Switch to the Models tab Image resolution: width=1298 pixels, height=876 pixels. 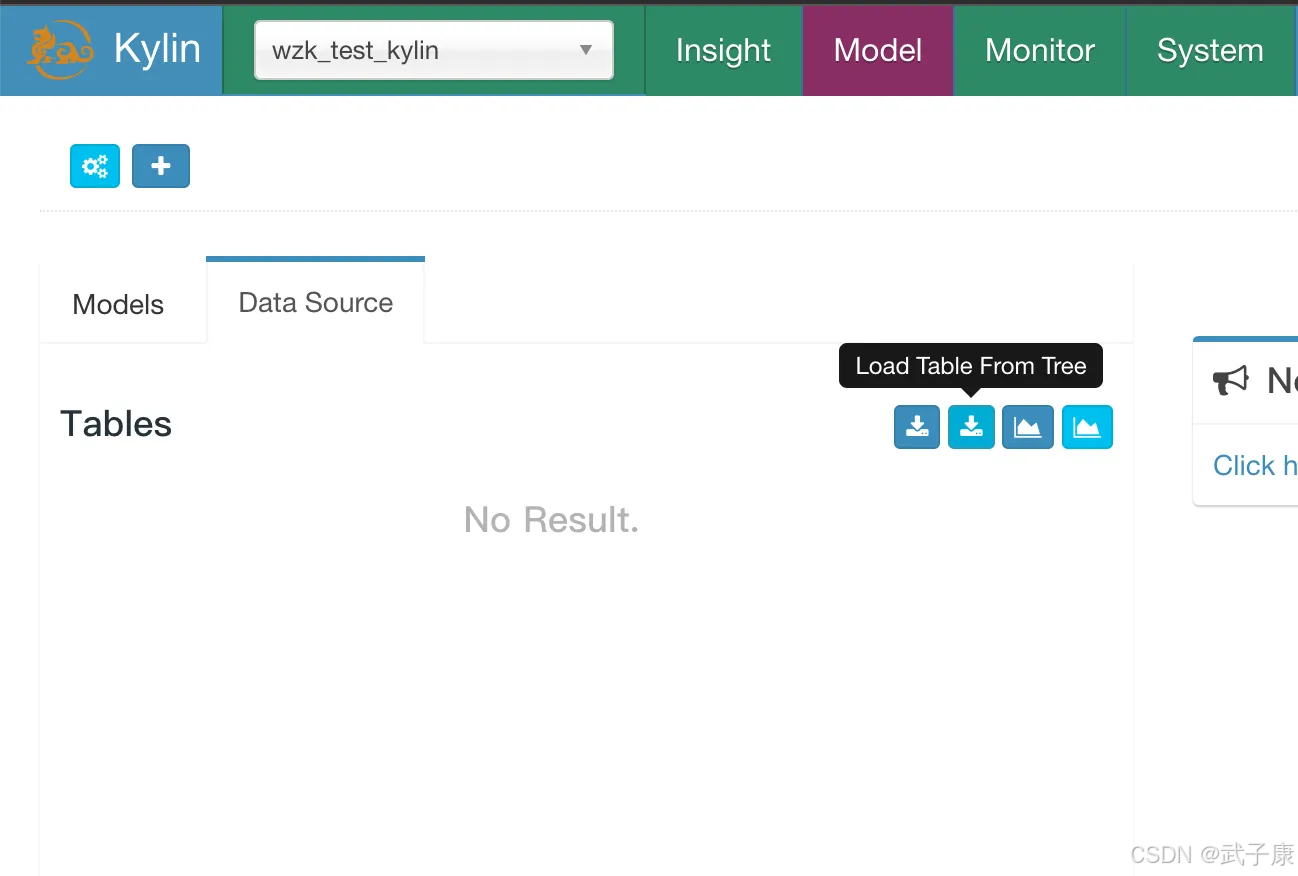pyautogui.click(x=118, y=304)
